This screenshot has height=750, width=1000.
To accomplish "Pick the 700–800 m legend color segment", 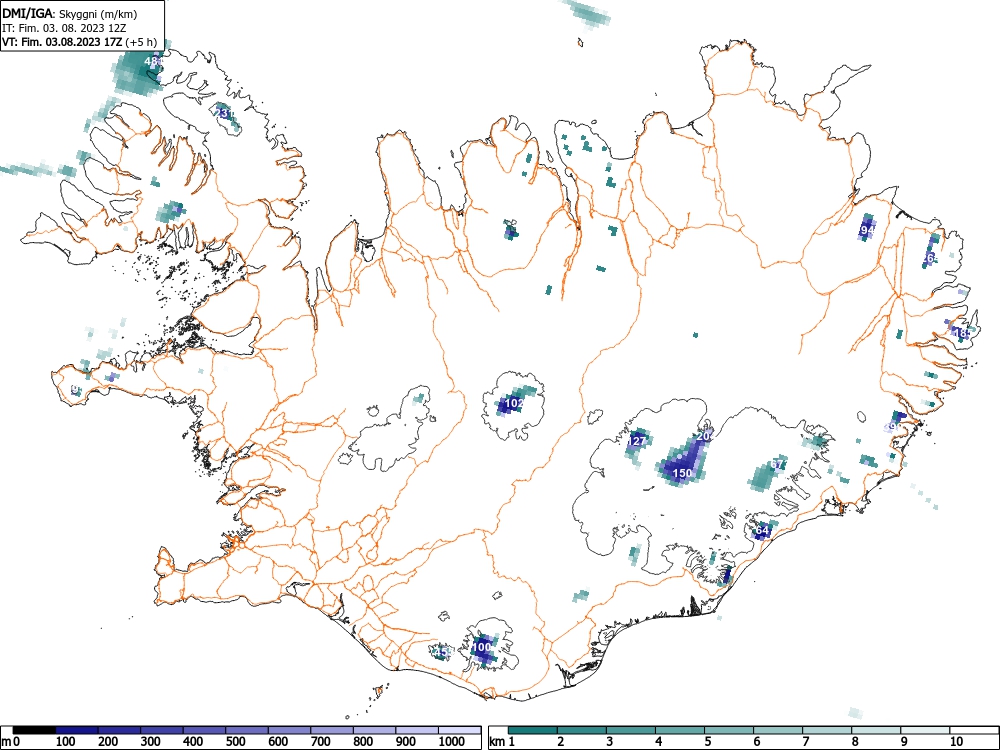I will 332,730.
